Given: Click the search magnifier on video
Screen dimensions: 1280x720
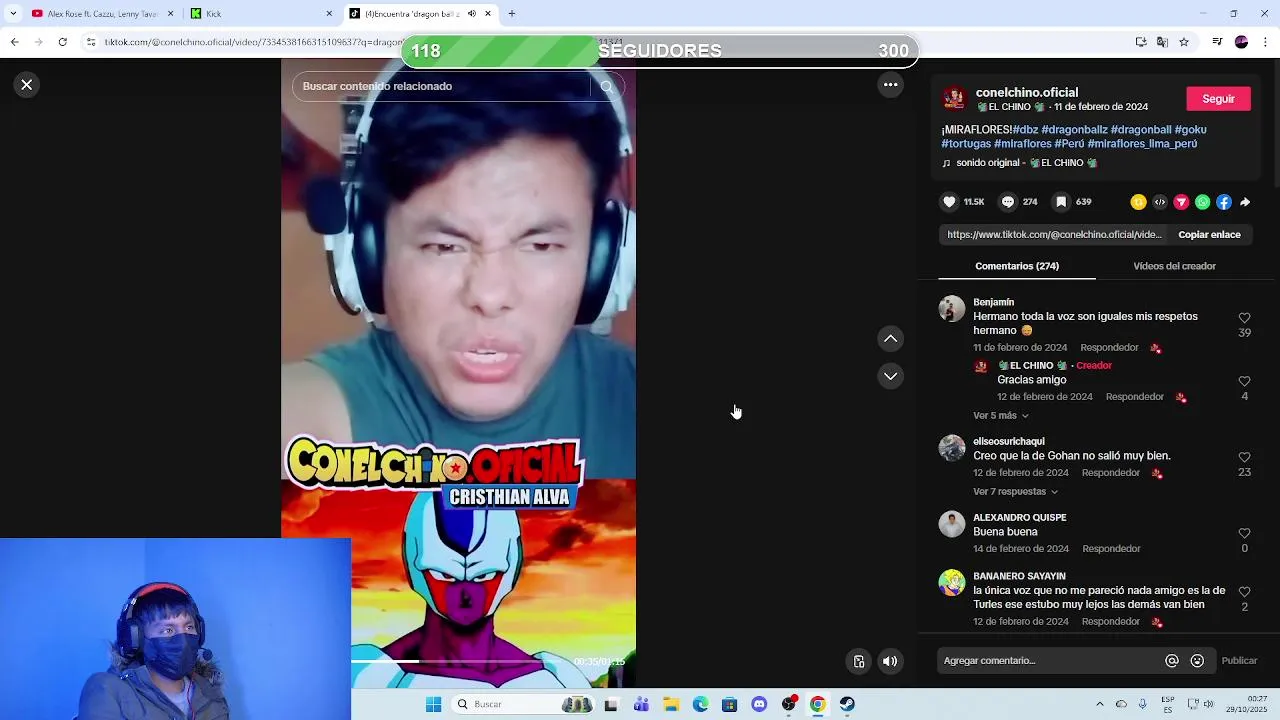Looking at the screenshot, I should 606,86.
